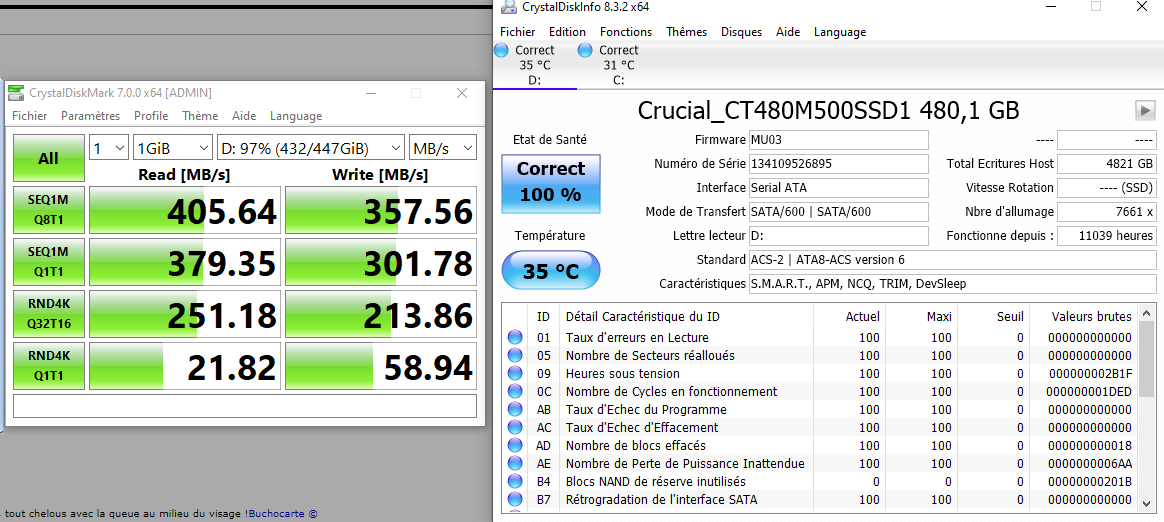Open the MB/s unit dropdown
This screenshot has width=1164, height=522.
442,148
